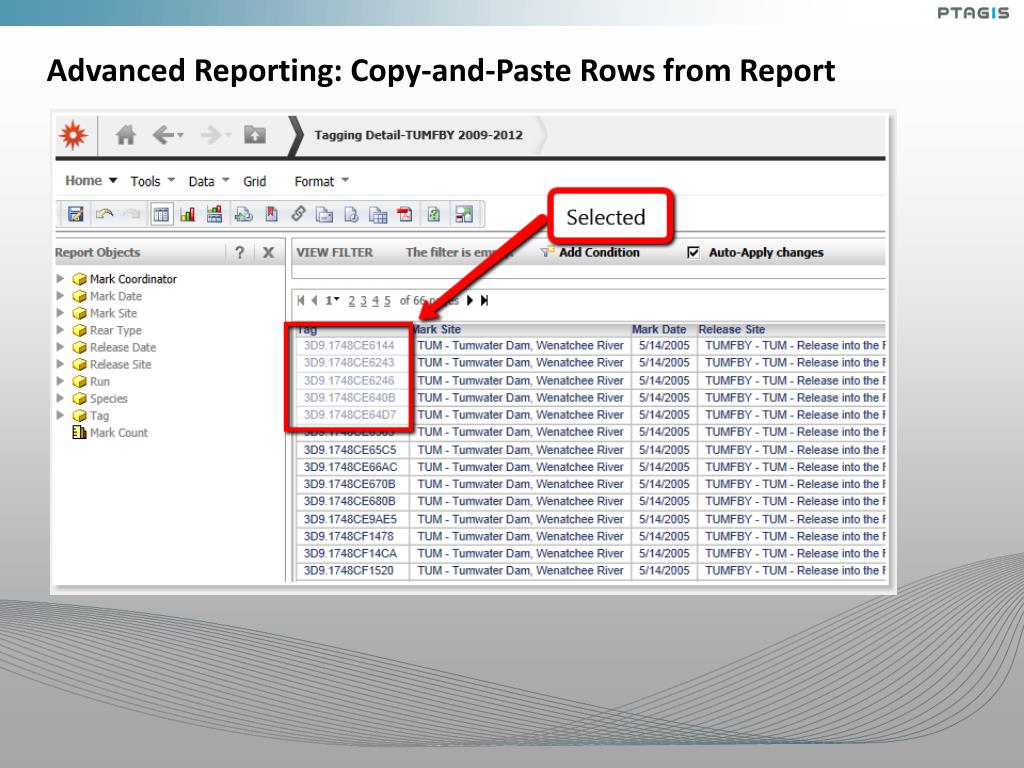Go to the Home page icon

125,135
